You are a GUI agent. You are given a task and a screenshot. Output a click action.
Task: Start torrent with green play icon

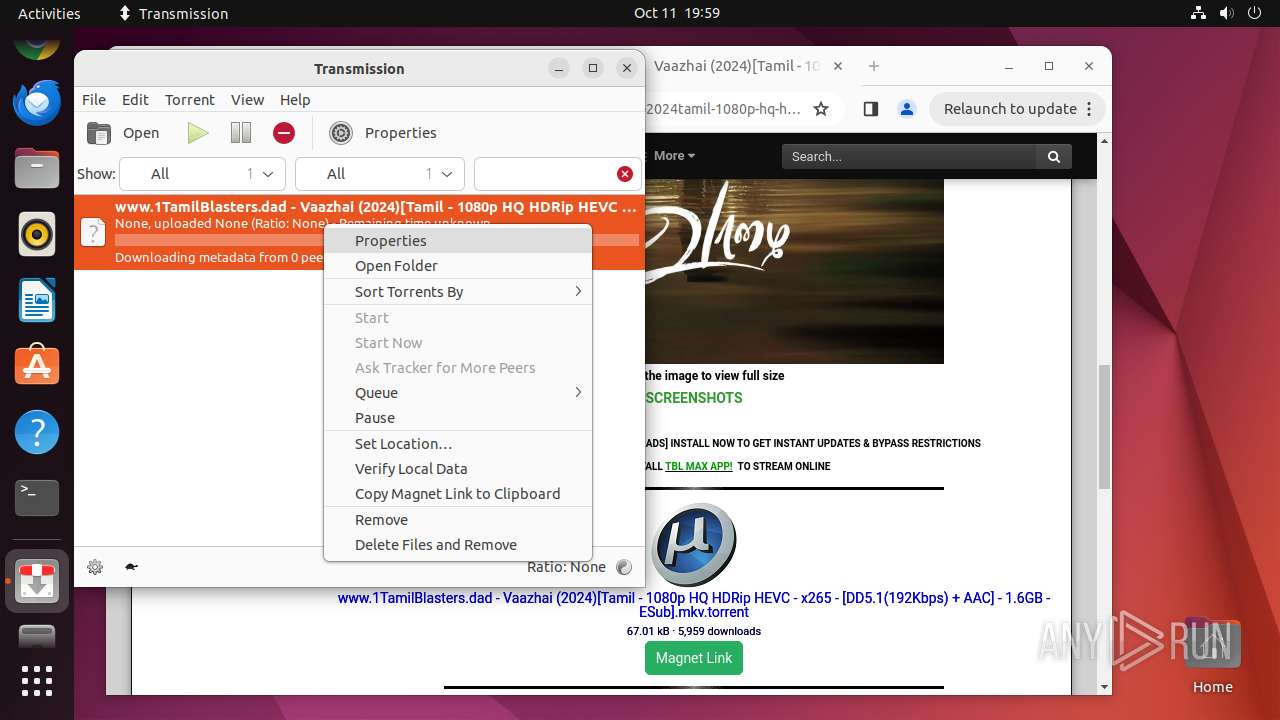pyautogui.click(x=198, y=133)
